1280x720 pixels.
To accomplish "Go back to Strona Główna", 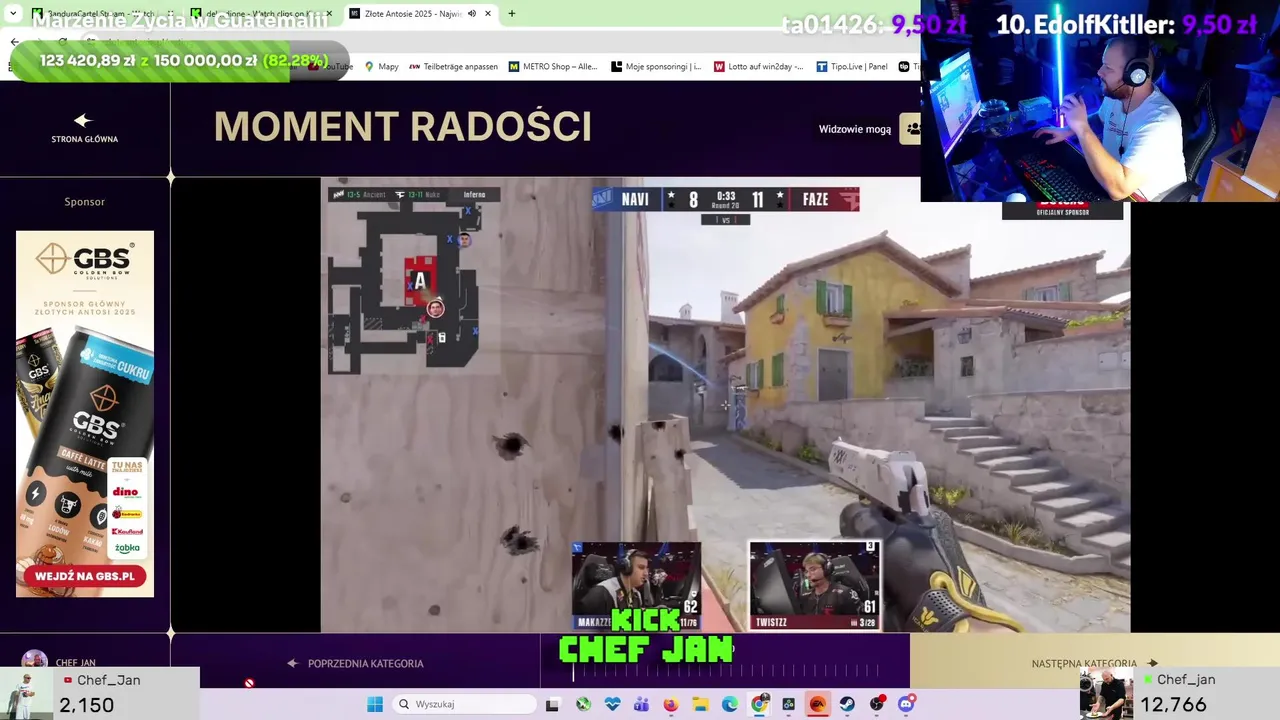I will pos(85,139).
